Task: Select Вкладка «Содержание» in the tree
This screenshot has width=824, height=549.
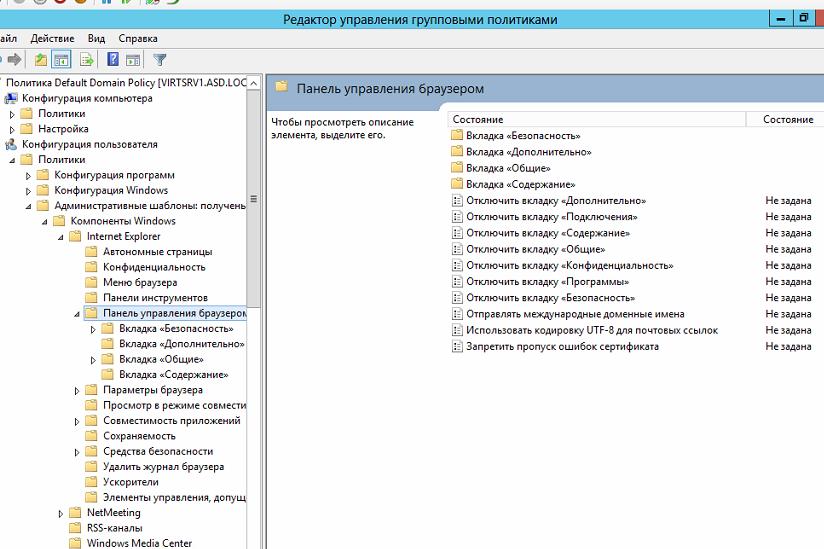Action: tap(173, 375)
